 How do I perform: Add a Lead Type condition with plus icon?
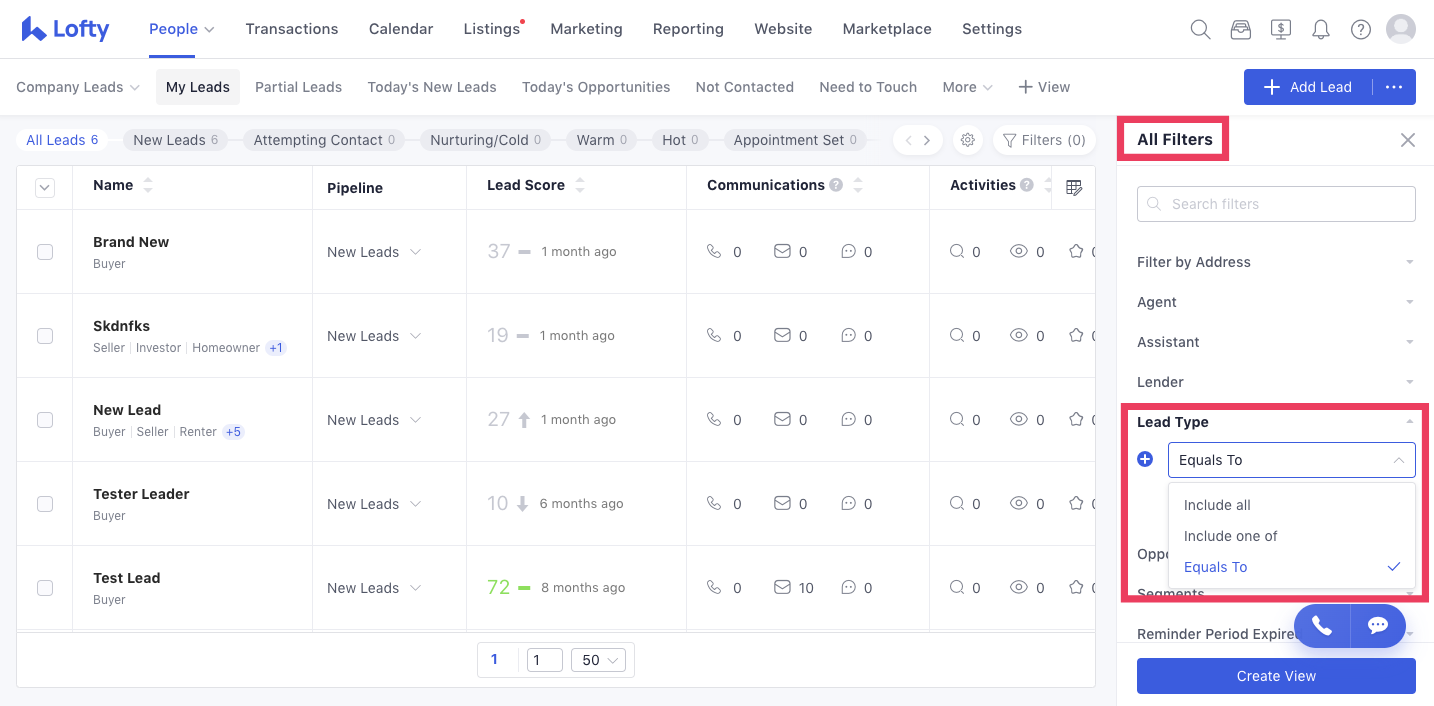[1146, 459]
